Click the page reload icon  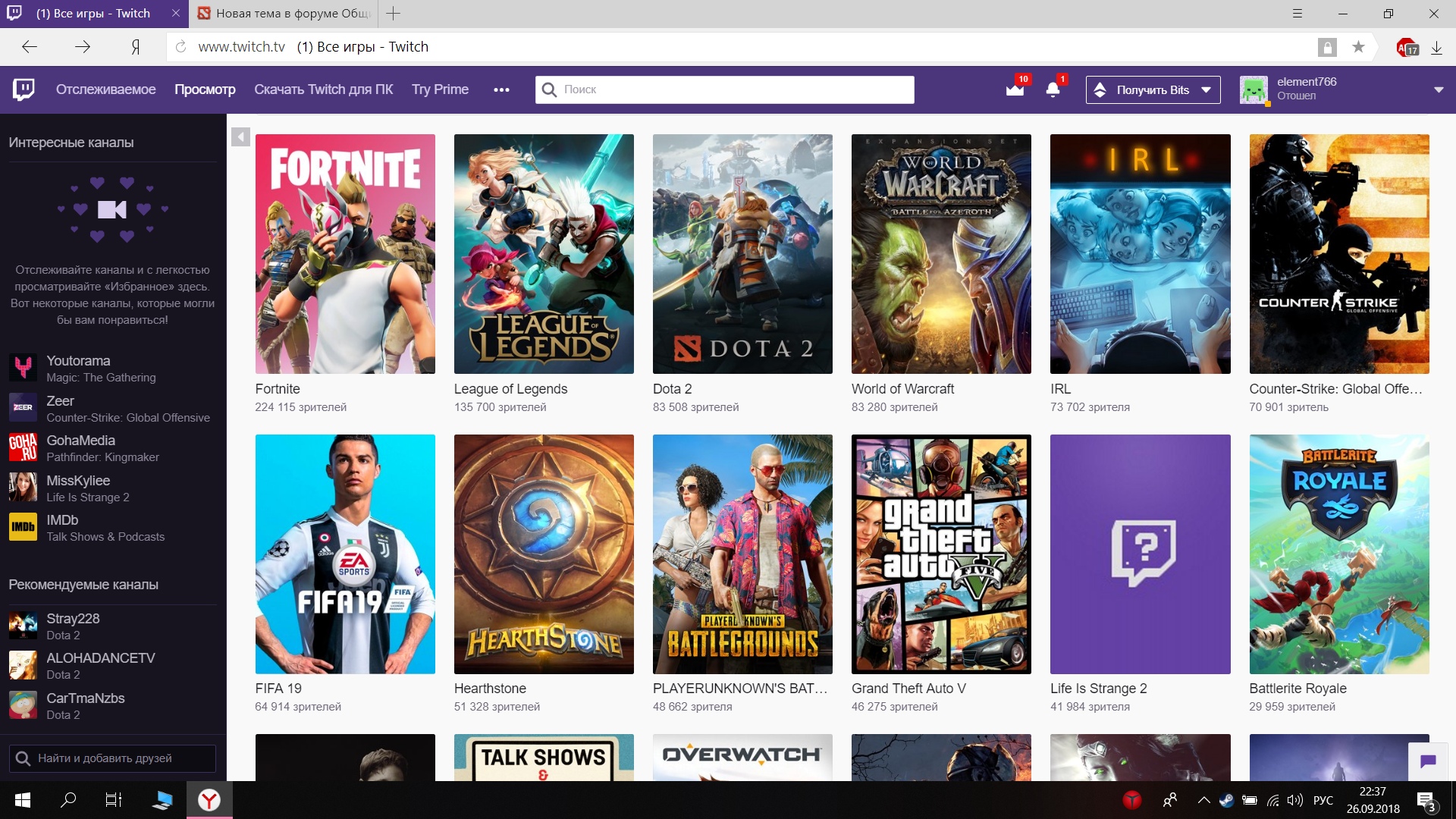tap(180, 47)
